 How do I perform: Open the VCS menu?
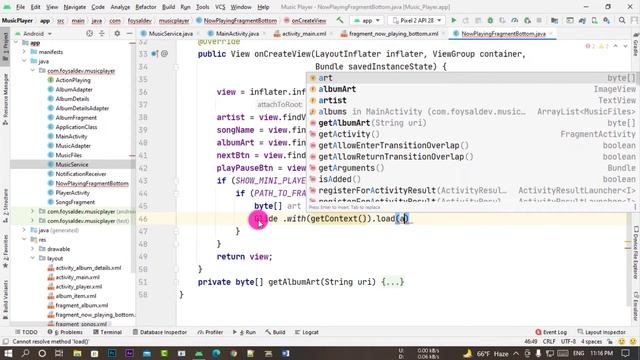[220, 7]
